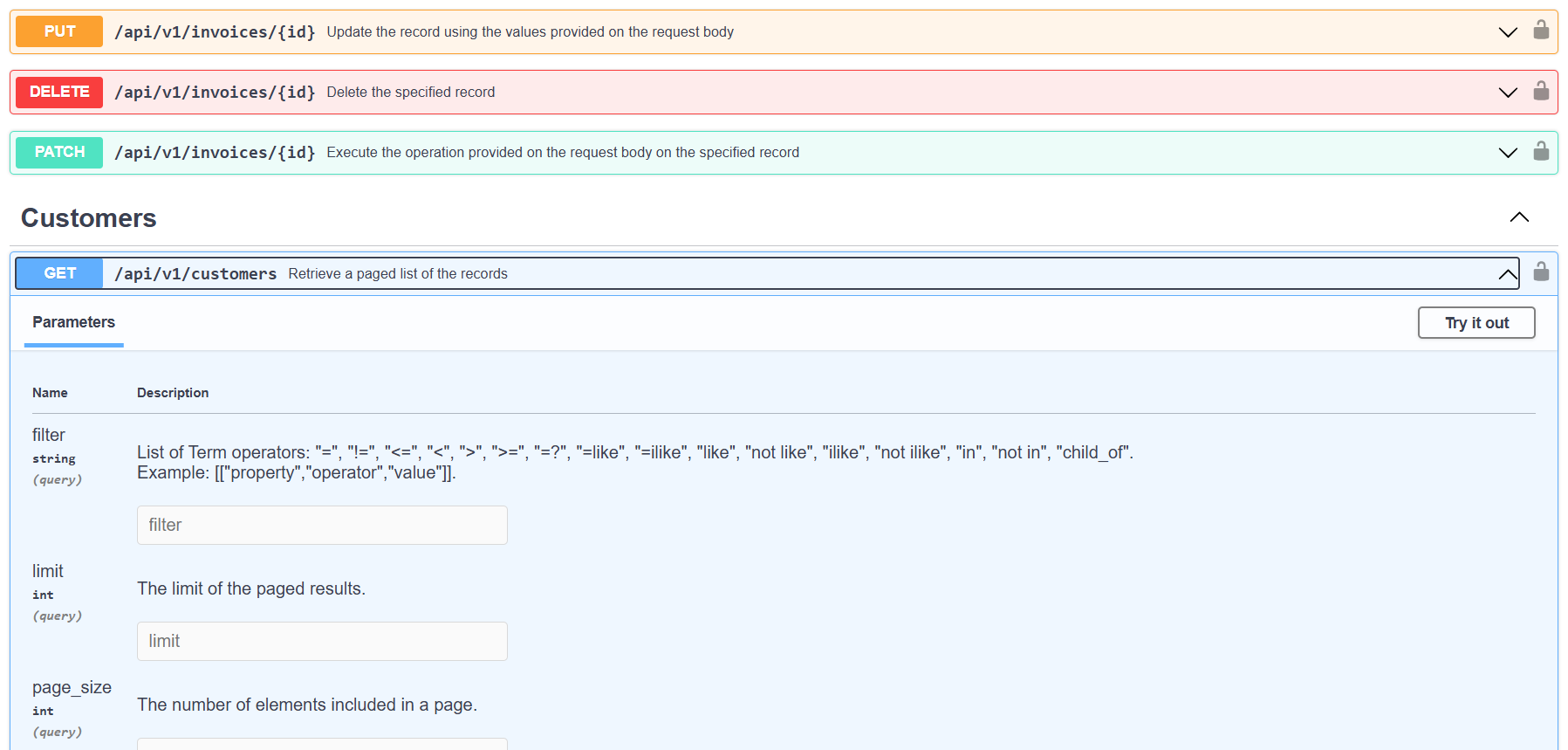The height and width of the screenshot is (750, 1568).
Task: Click the DELETE /api/v1/invoices/{id} path text
Action: point(215,93)
